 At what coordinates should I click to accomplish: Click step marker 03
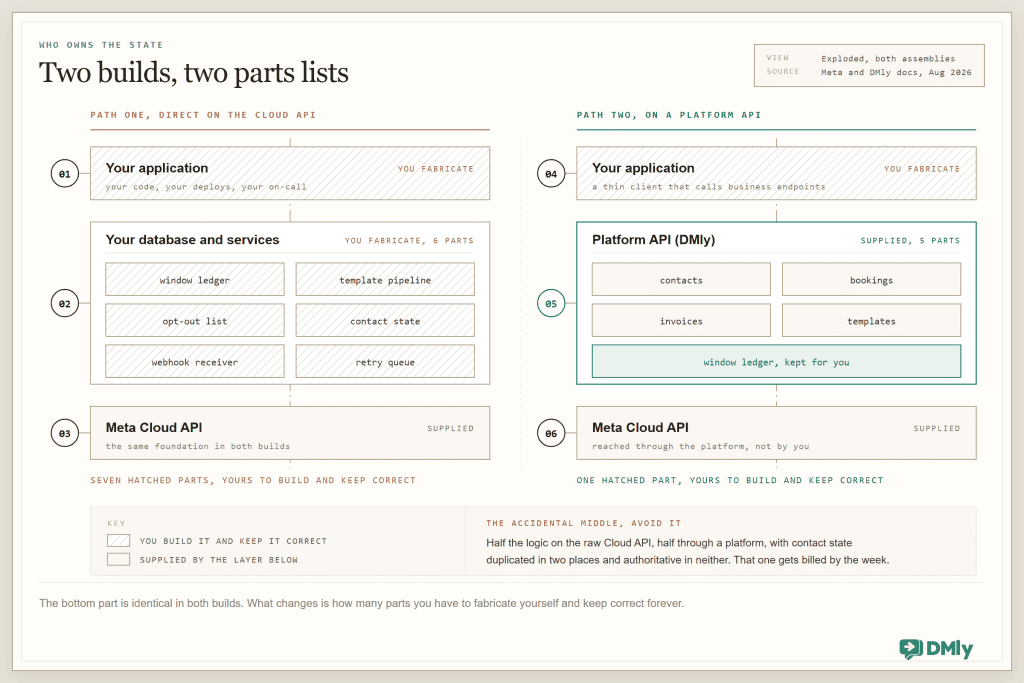pos(65,433)
